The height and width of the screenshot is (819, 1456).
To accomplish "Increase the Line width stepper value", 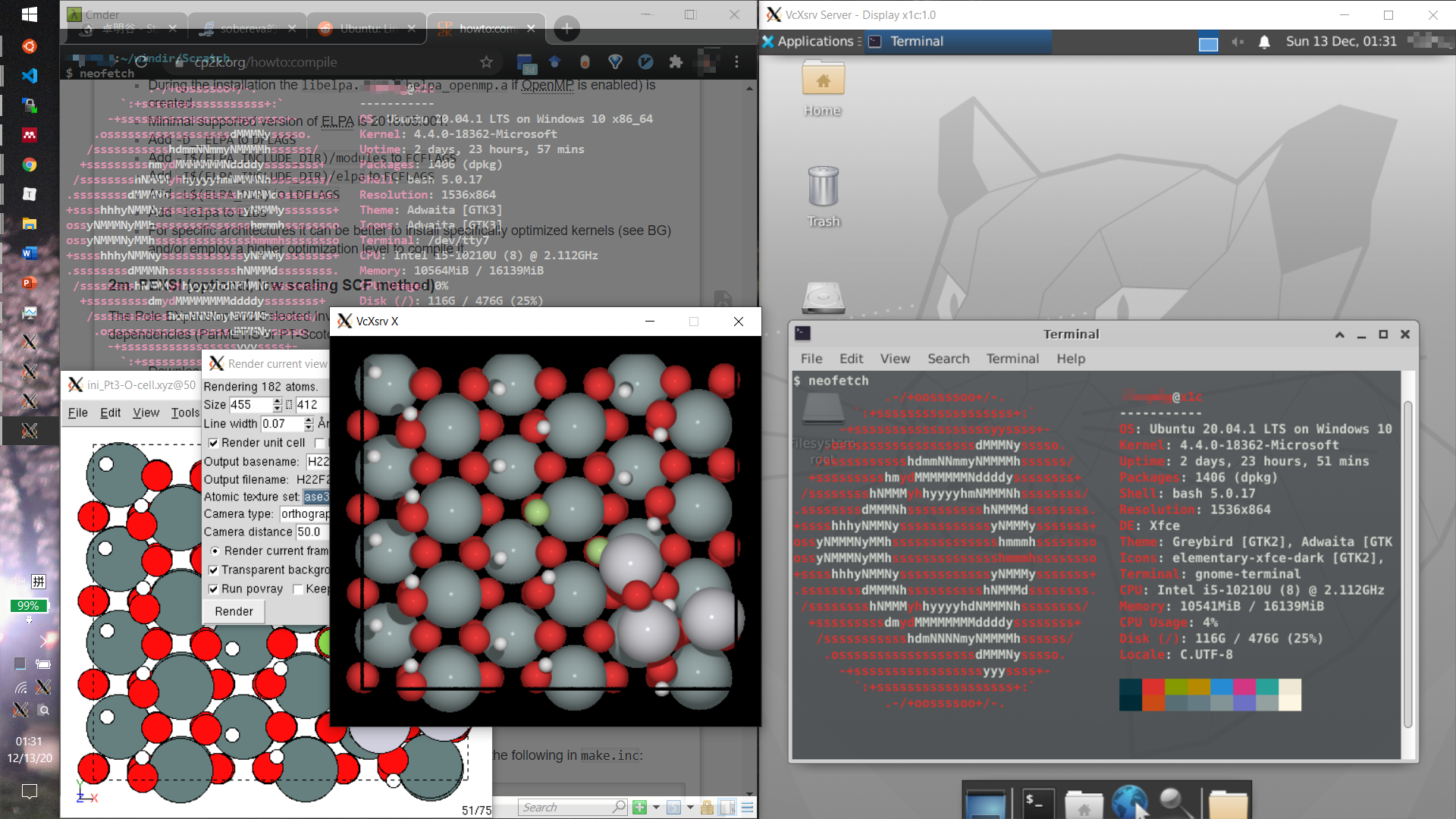I will tap(309, 420).
